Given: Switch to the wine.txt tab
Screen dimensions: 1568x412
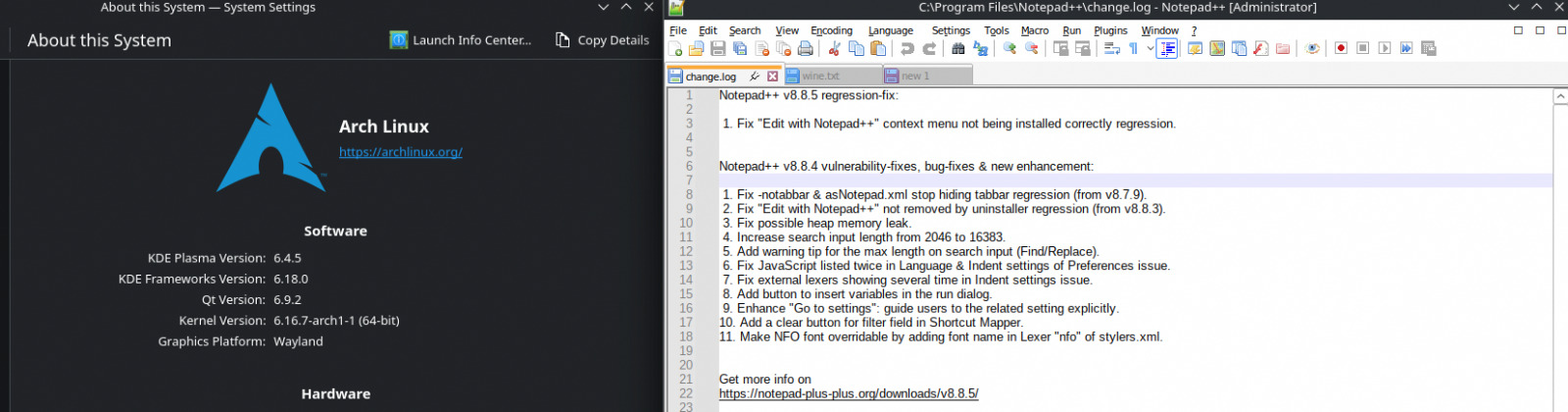Looking at the screenshot, I should pos(820,76).
